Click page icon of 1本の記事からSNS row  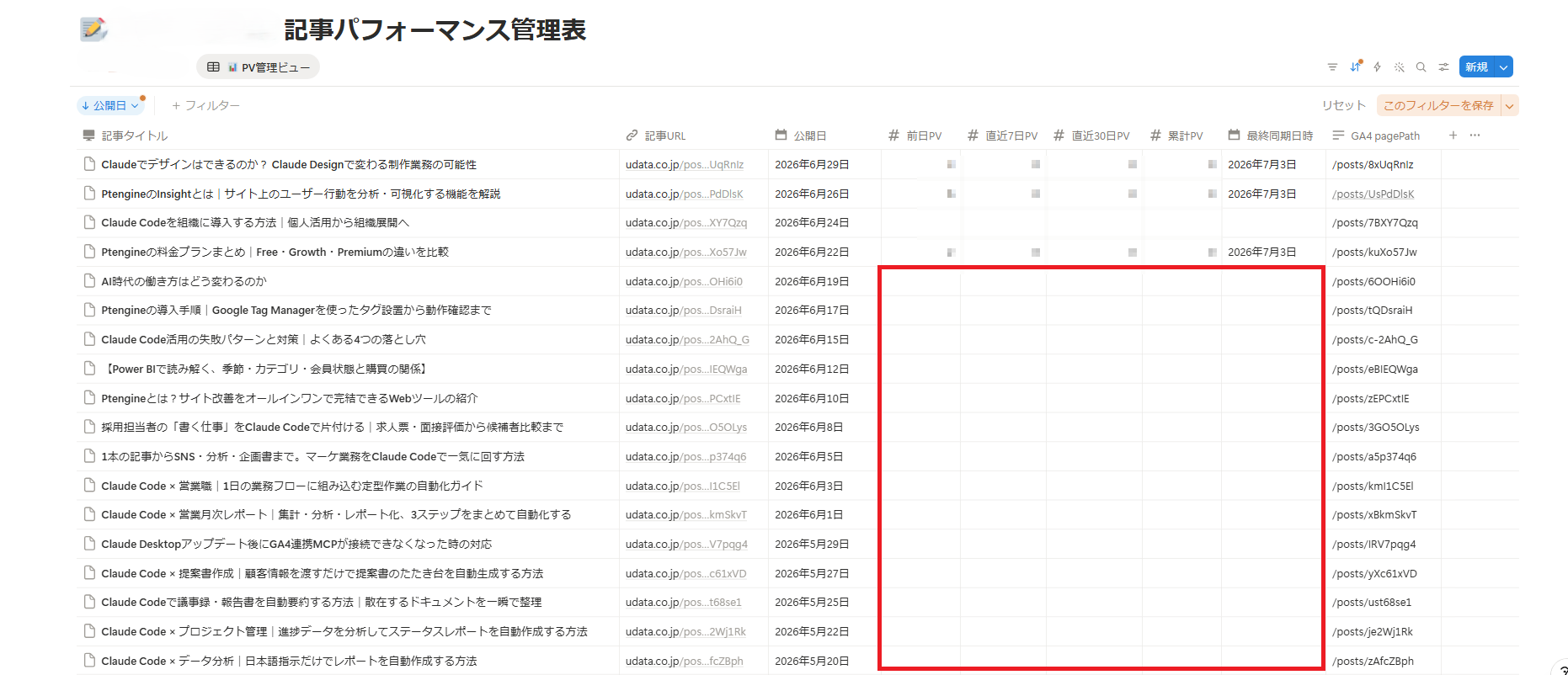pos(89,456)
